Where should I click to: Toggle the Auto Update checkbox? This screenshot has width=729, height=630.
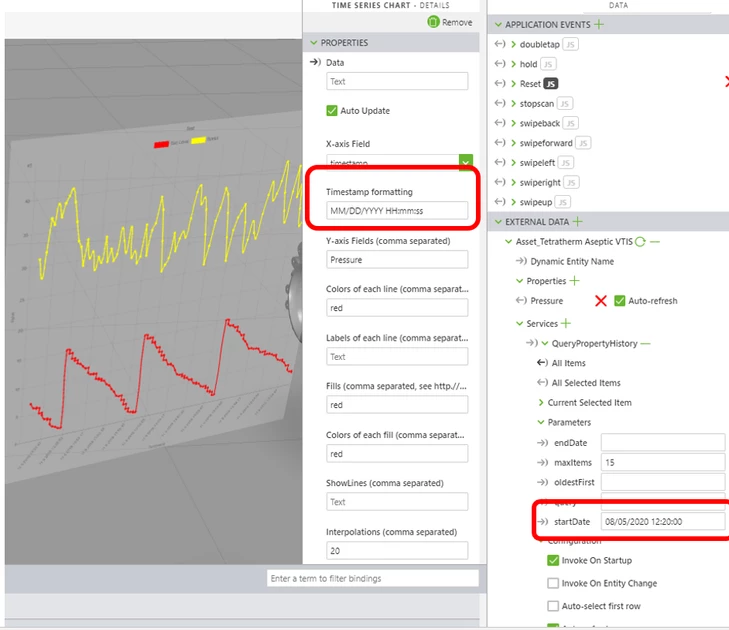[331, 111]
